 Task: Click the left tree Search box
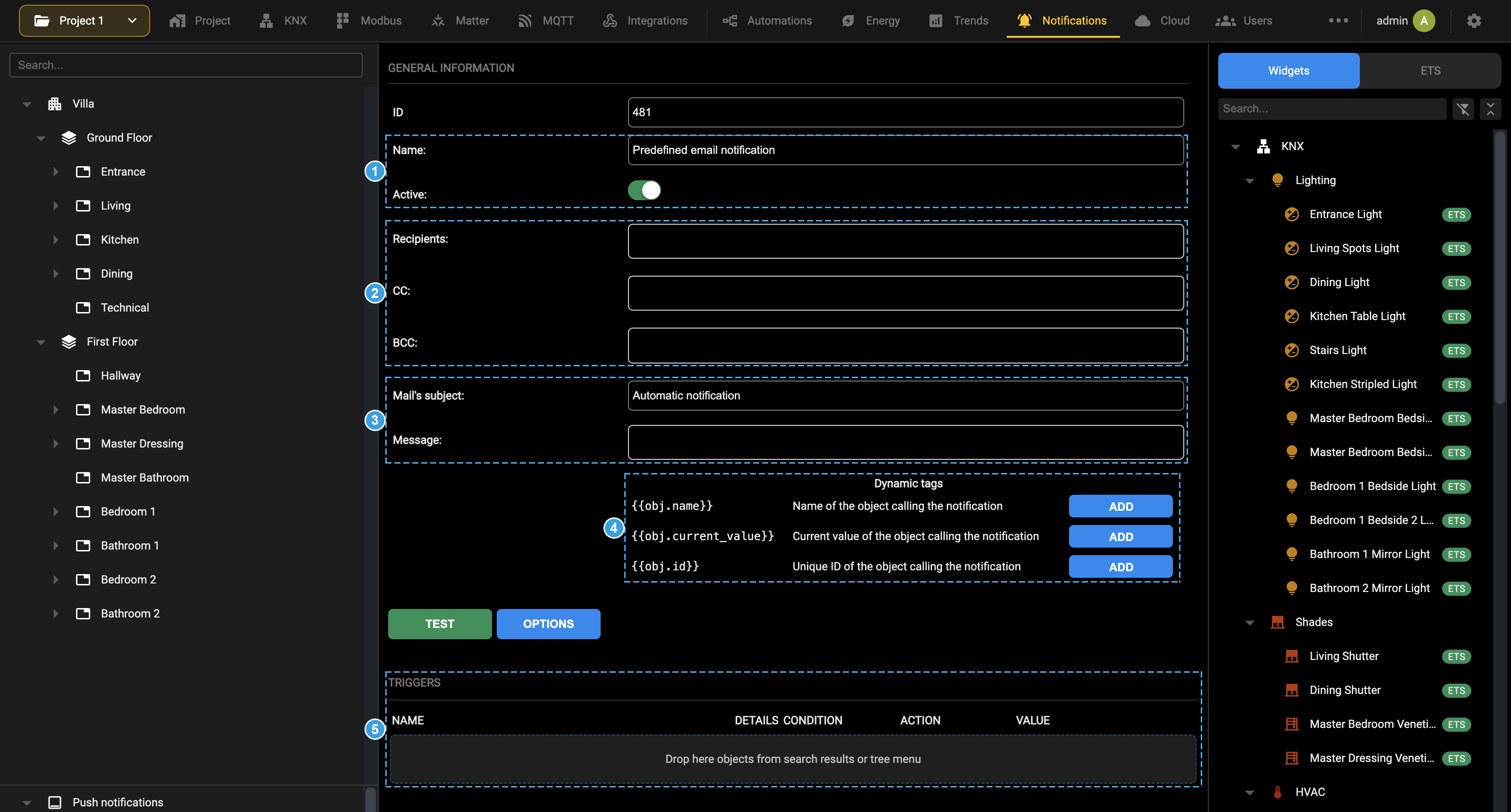click(186, 65)
